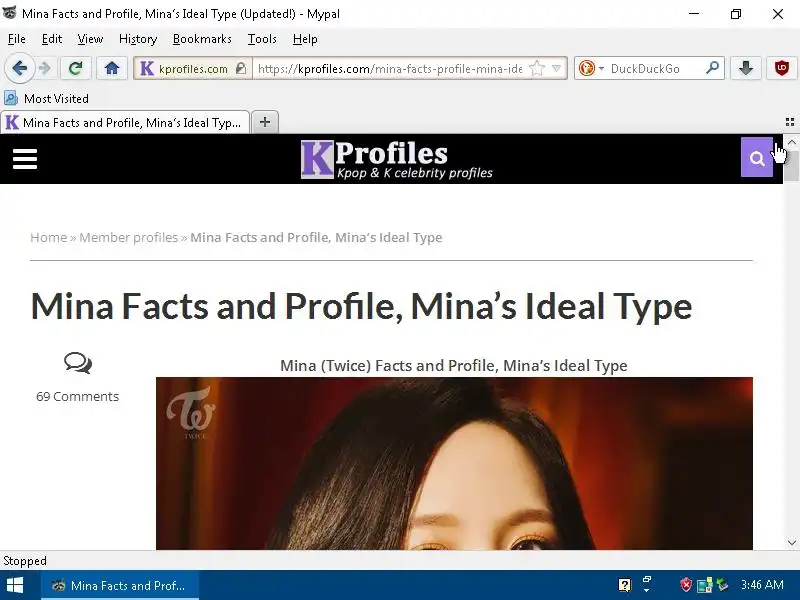This screenshot has height=600, width=800.
Task: Open a new tab with plus button
Action: click(265, 122)
